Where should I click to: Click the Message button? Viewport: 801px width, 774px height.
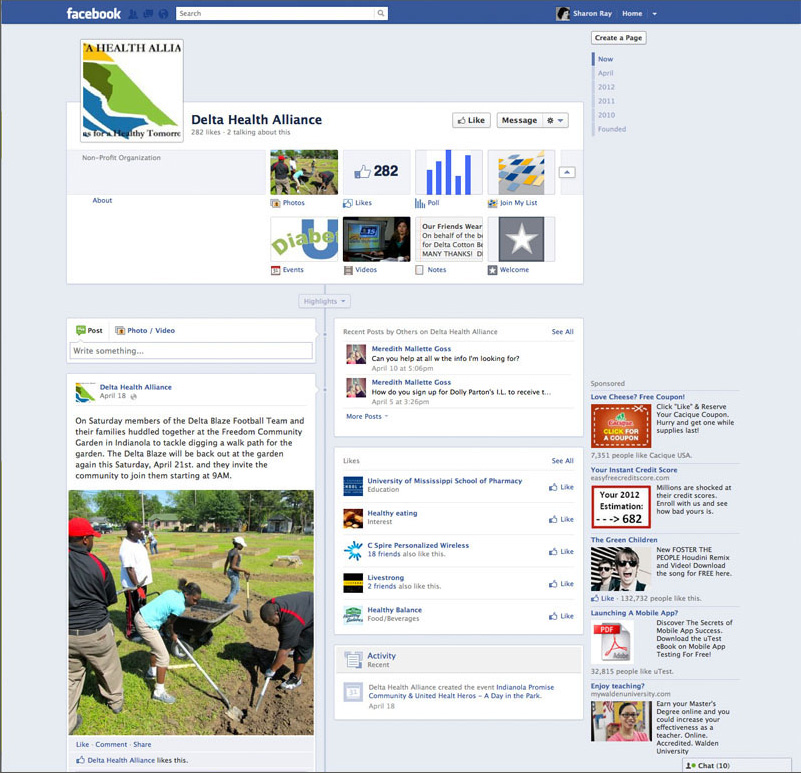(x=519, y=120)
